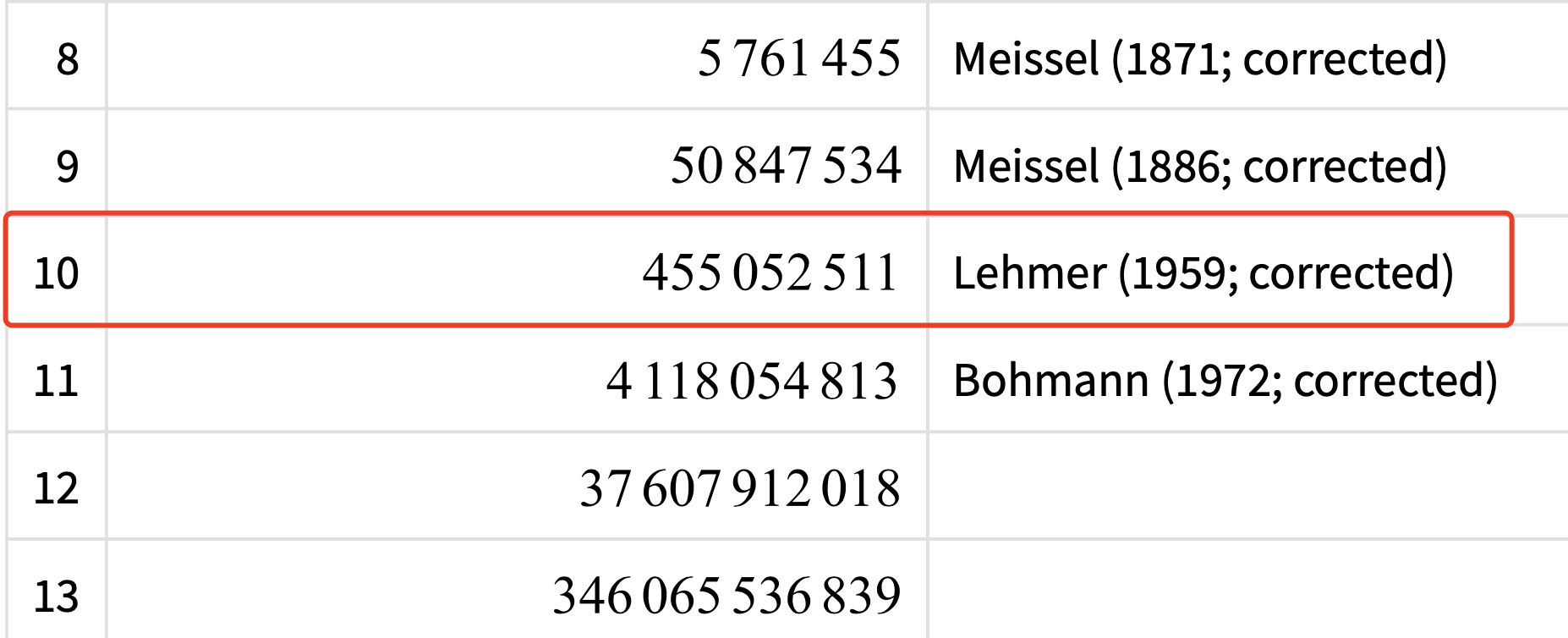Click the value 346 065 536 839
The height and width of the screenshot is (638, 1568).
tap(726, 595)
